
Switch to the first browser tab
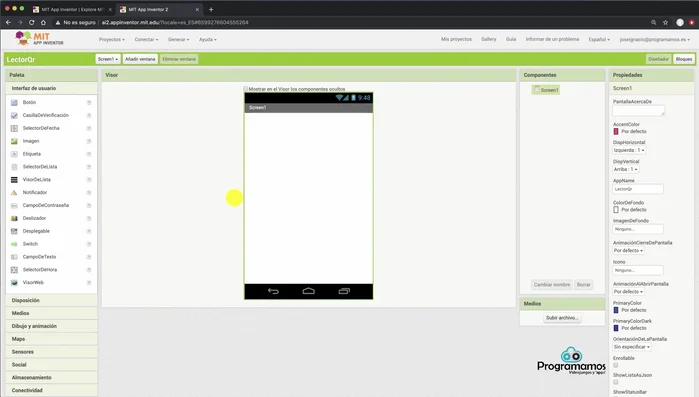click(x=71, y=9)
